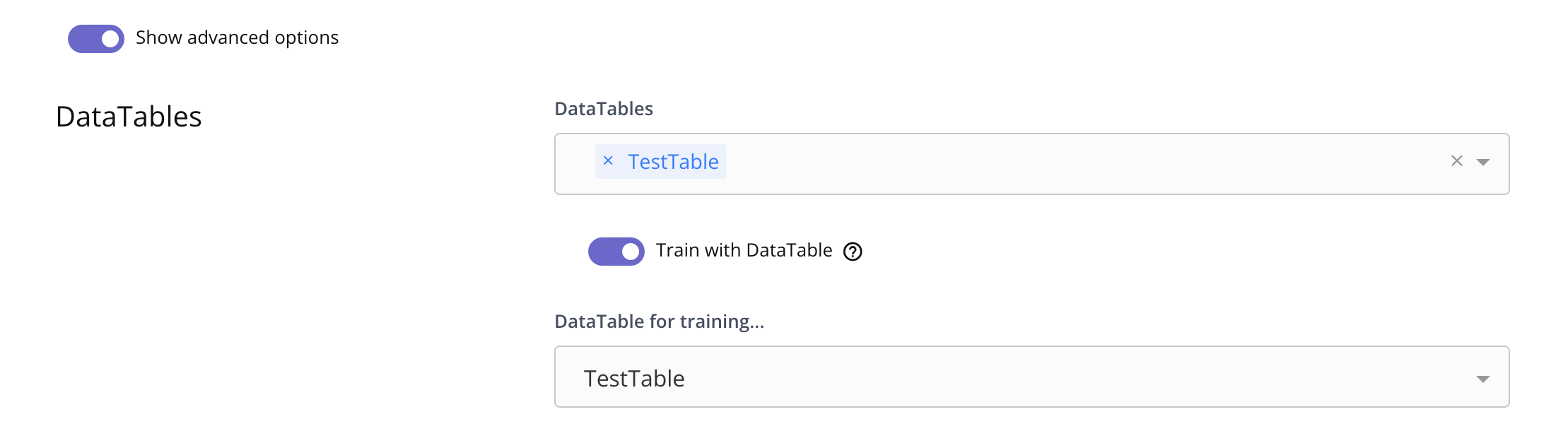
Task: Click the purple track of Train with DataTable toggle
Action: point(602,252)
